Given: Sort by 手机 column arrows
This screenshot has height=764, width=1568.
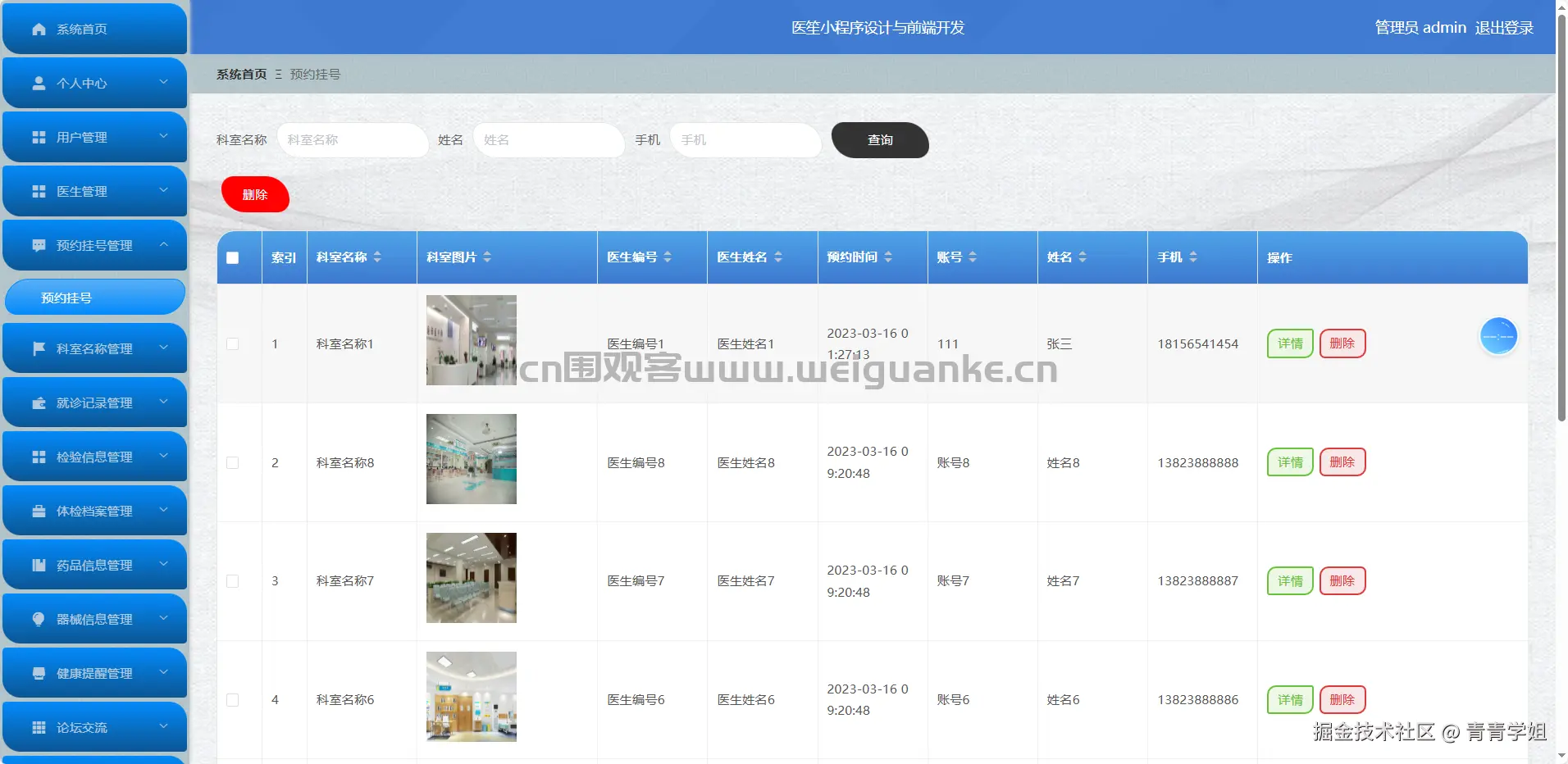Looking at the screenshot, I should pos(1193,257).
